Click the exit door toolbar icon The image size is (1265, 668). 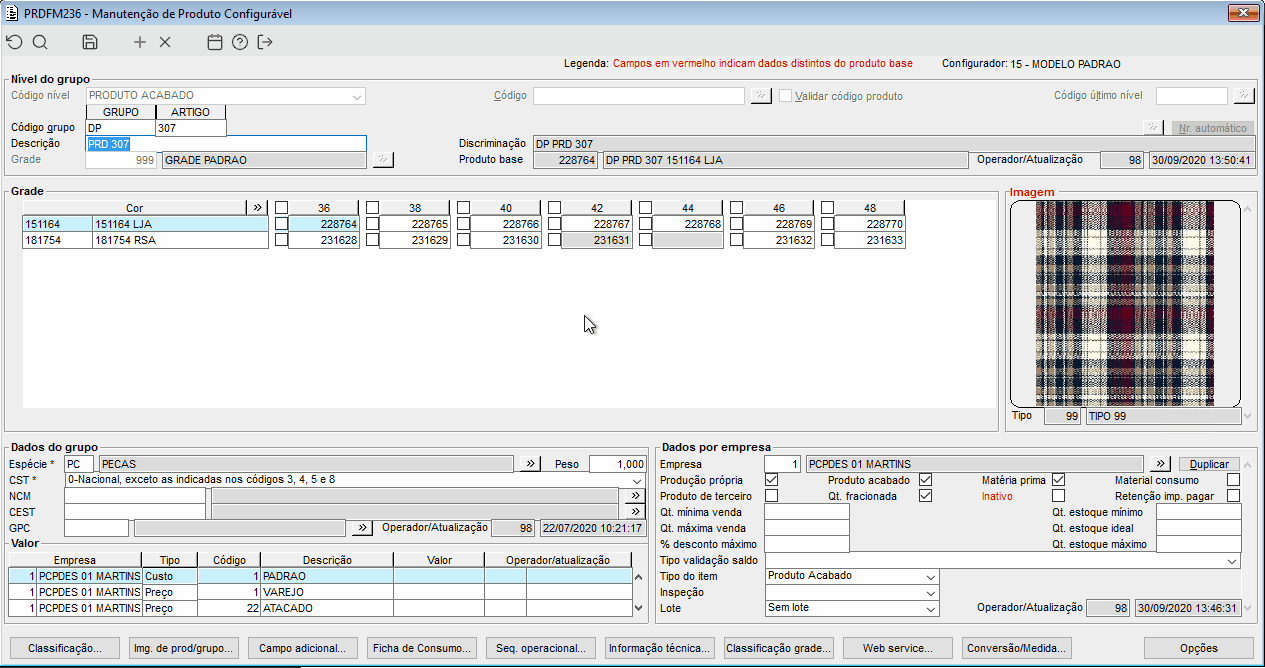pos(265,42)
